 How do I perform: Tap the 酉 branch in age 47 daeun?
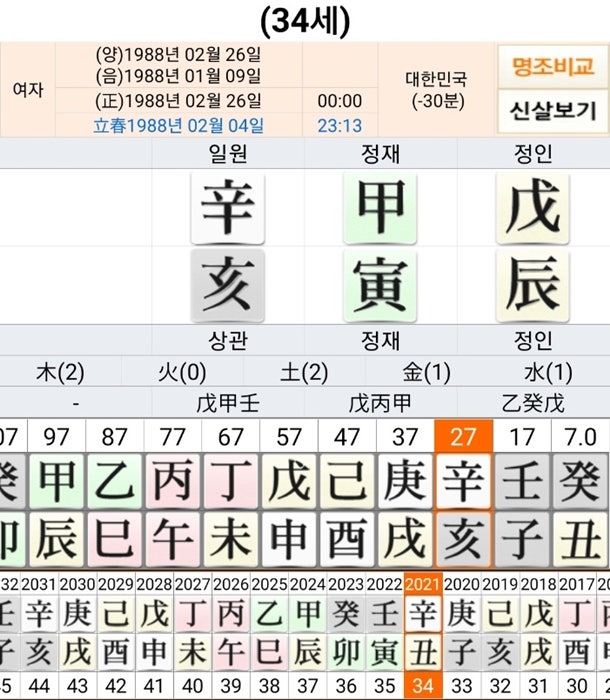pos(347,539)
